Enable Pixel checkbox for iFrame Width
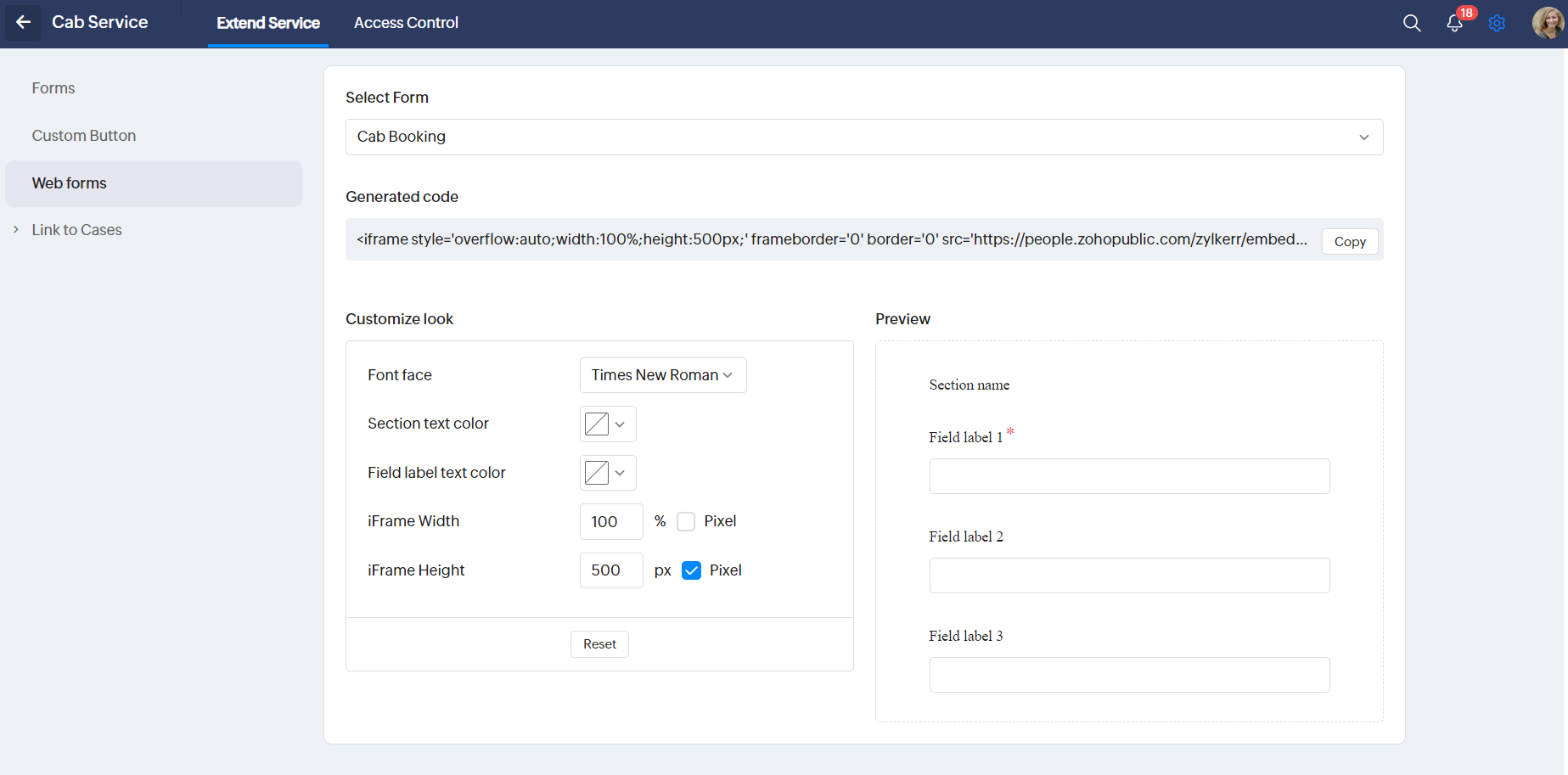The height and width of the screenshot is (775, 1568). [x=686, y=521]
